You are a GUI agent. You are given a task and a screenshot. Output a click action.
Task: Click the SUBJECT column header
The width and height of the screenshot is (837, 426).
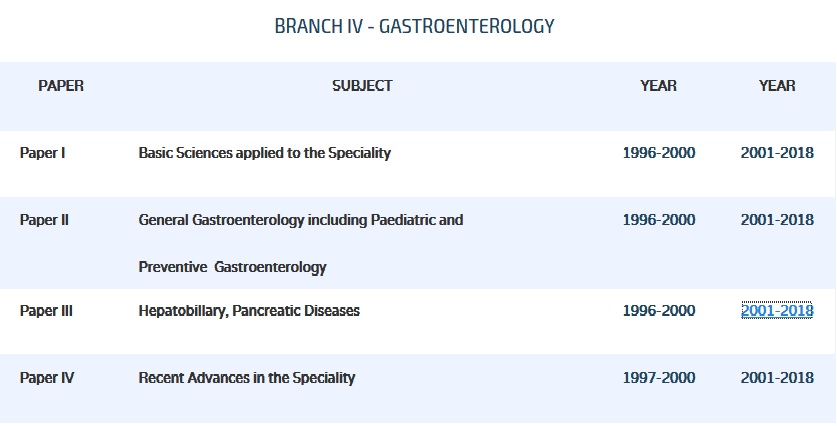pyautogui.click(x=362, y=86)
